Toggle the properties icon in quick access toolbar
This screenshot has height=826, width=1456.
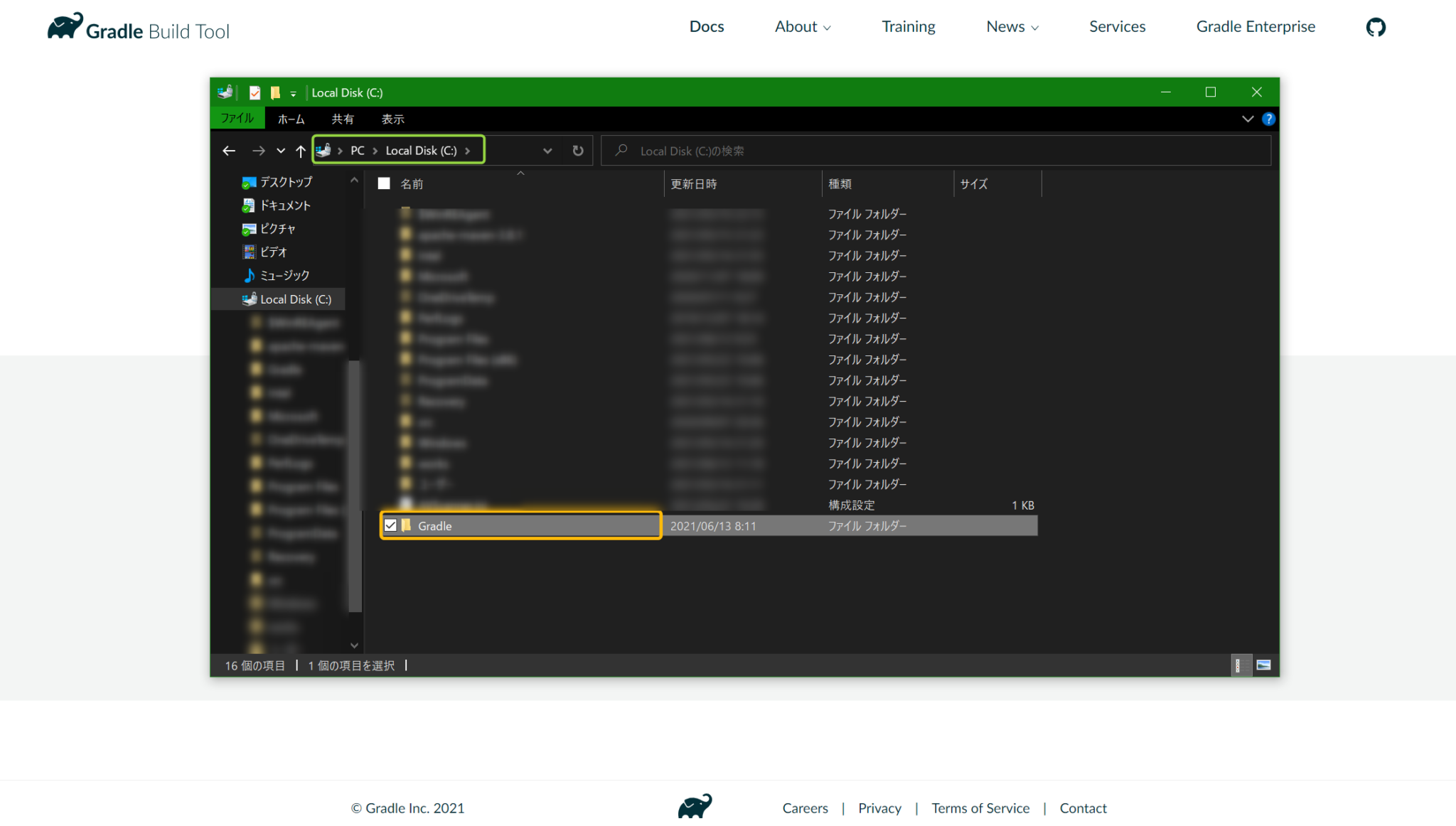point(254,92)
